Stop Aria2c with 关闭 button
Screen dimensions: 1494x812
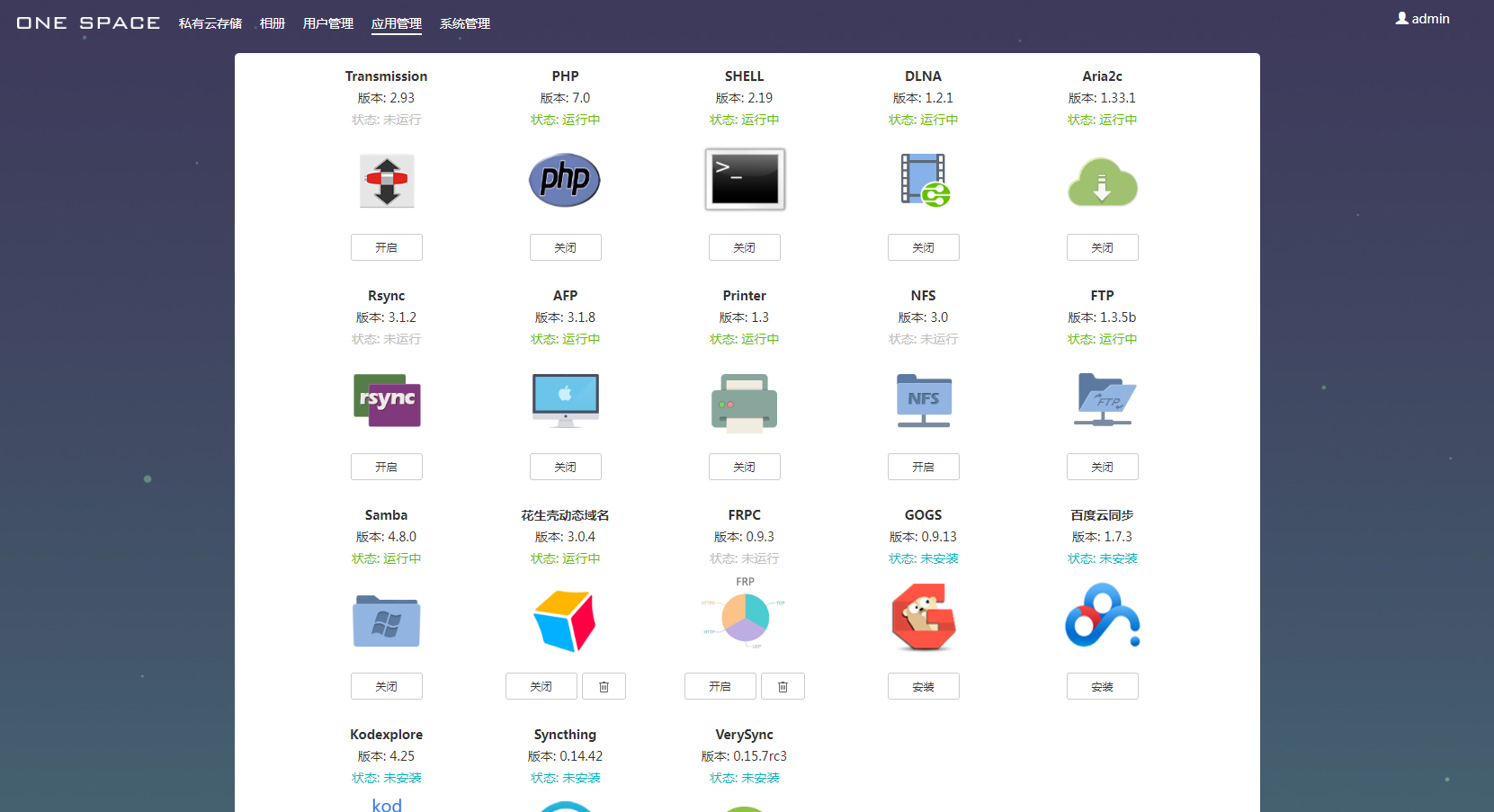1103,247
